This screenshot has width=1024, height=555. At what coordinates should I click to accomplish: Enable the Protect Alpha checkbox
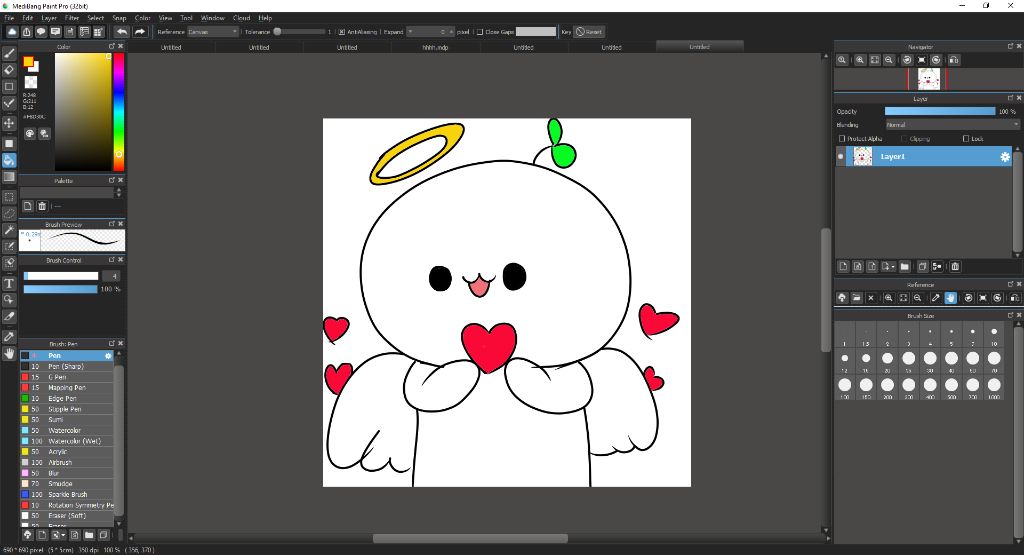(842, 138)
